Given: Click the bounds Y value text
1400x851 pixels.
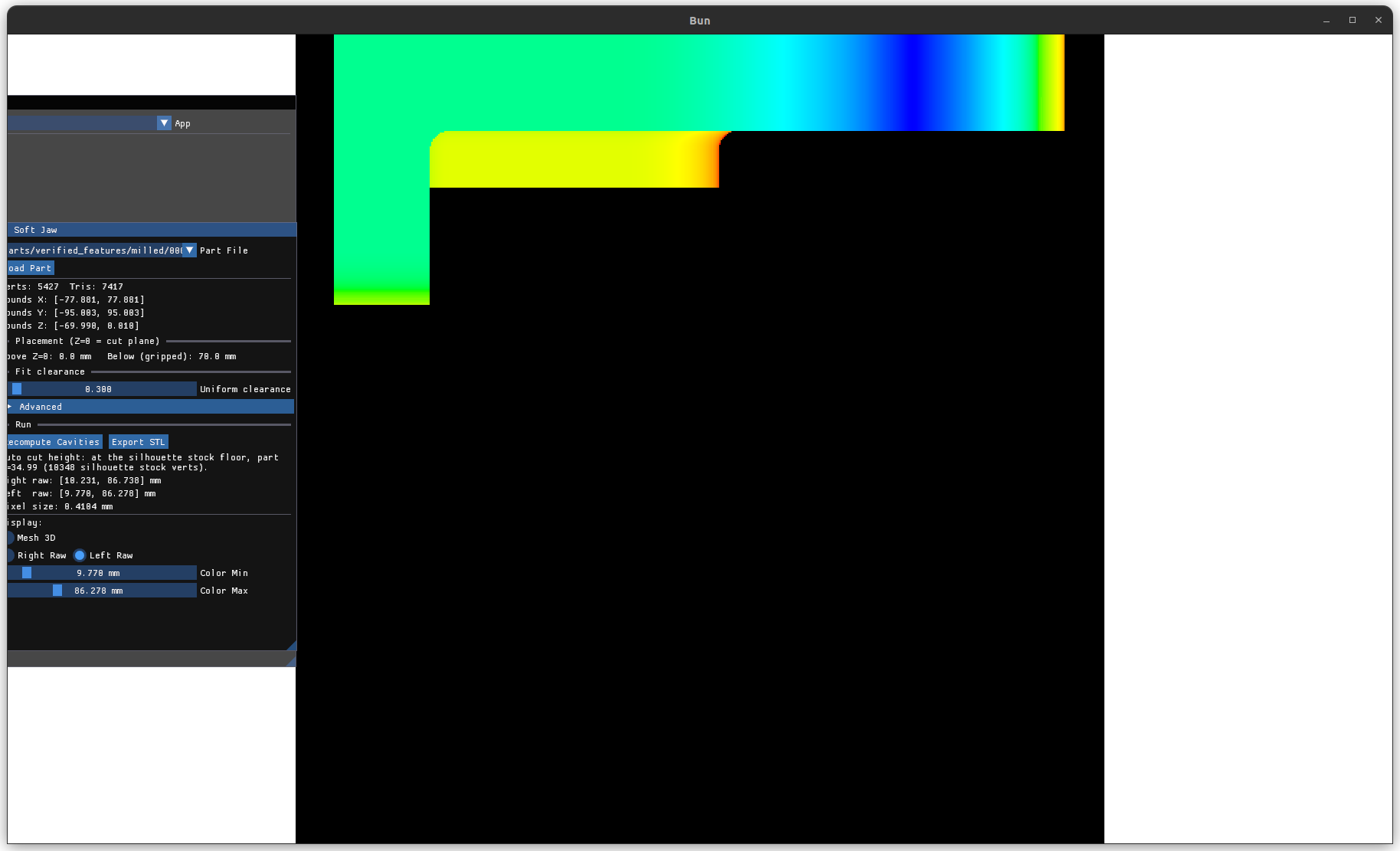Looking at the screenshot, I should click(99, 313).
